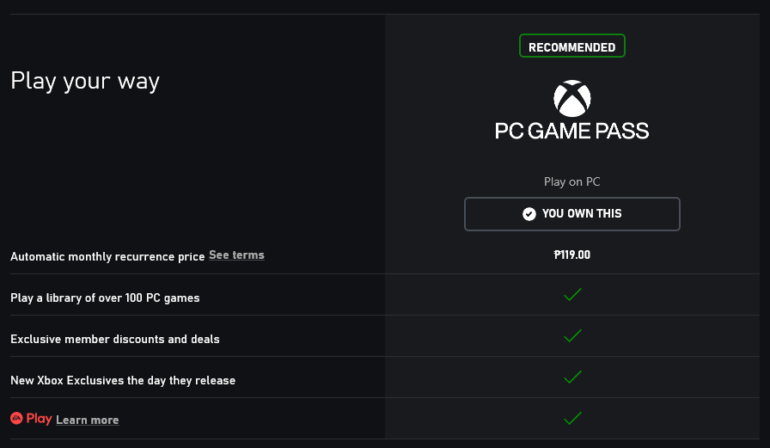Open the See terms link
This screenshot has height=448, width=770.
point(236,255)
